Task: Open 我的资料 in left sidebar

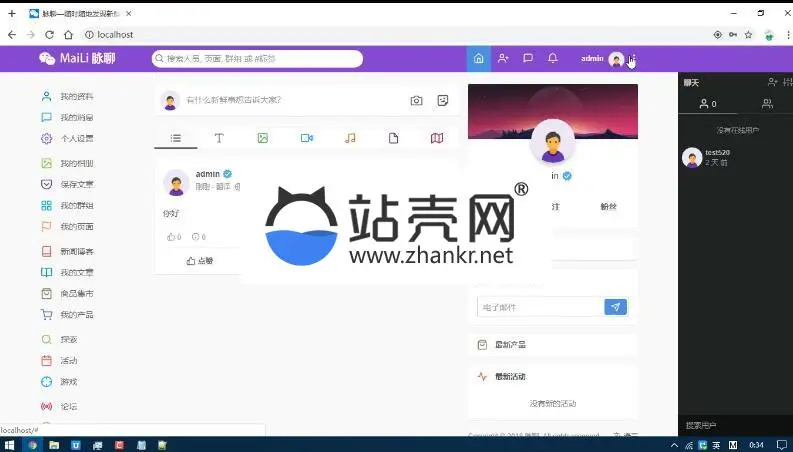Action: [x=76, y=97]
